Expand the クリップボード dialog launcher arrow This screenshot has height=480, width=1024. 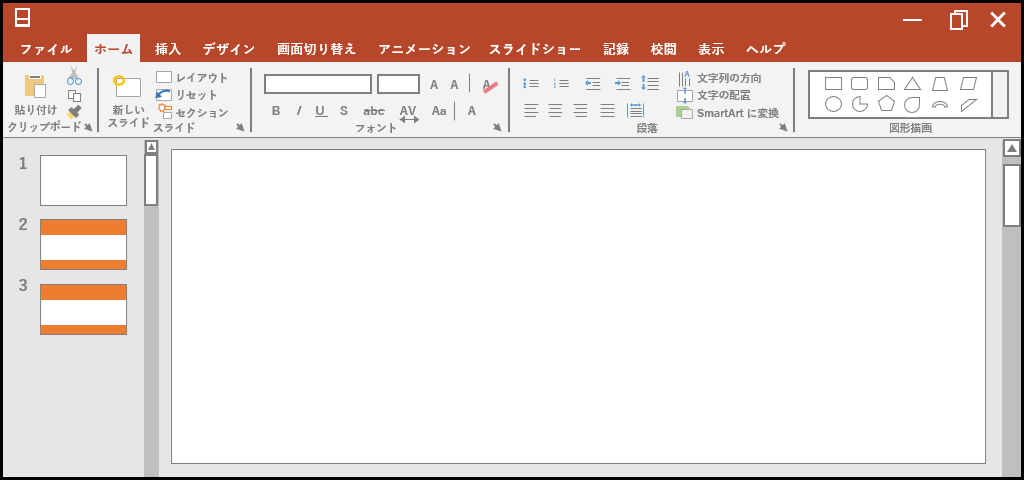point(88,127)
